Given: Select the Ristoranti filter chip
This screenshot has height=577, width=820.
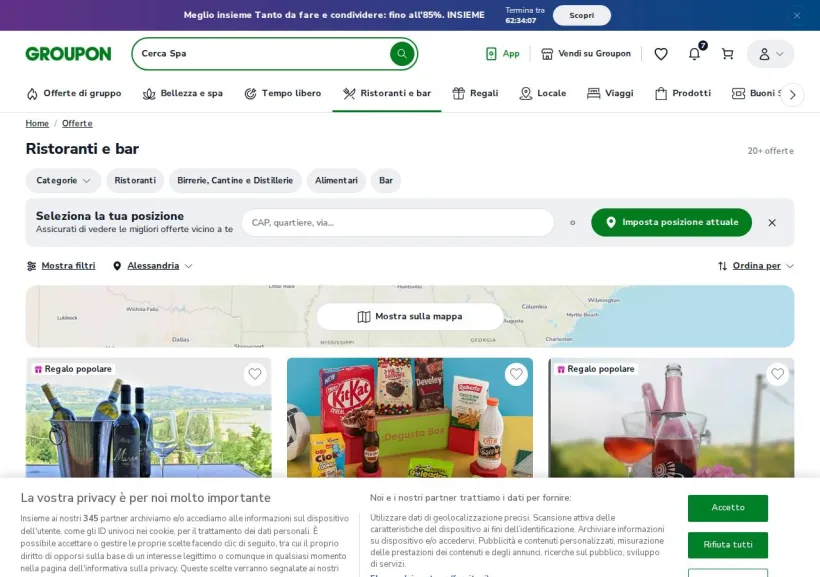Looking at the screenshot, I should pyautogui.click(x=135, y=180).
